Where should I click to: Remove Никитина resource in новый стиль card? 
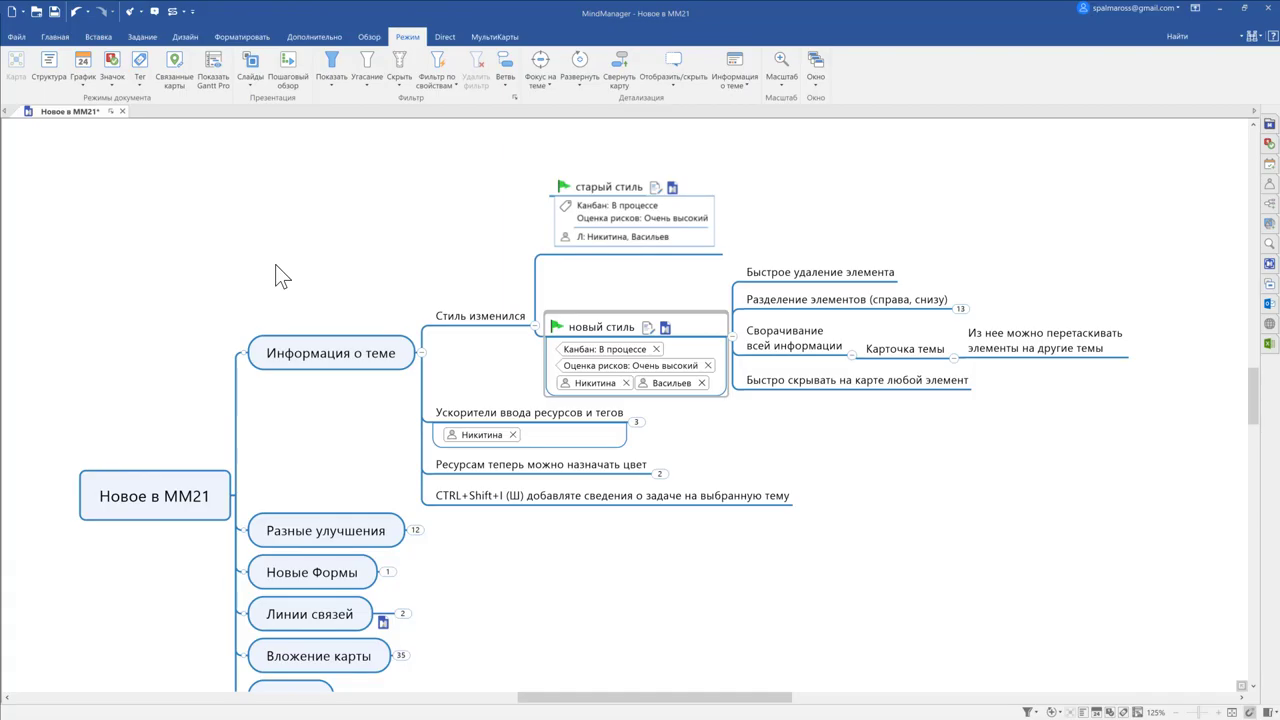[x=626, y=383]
